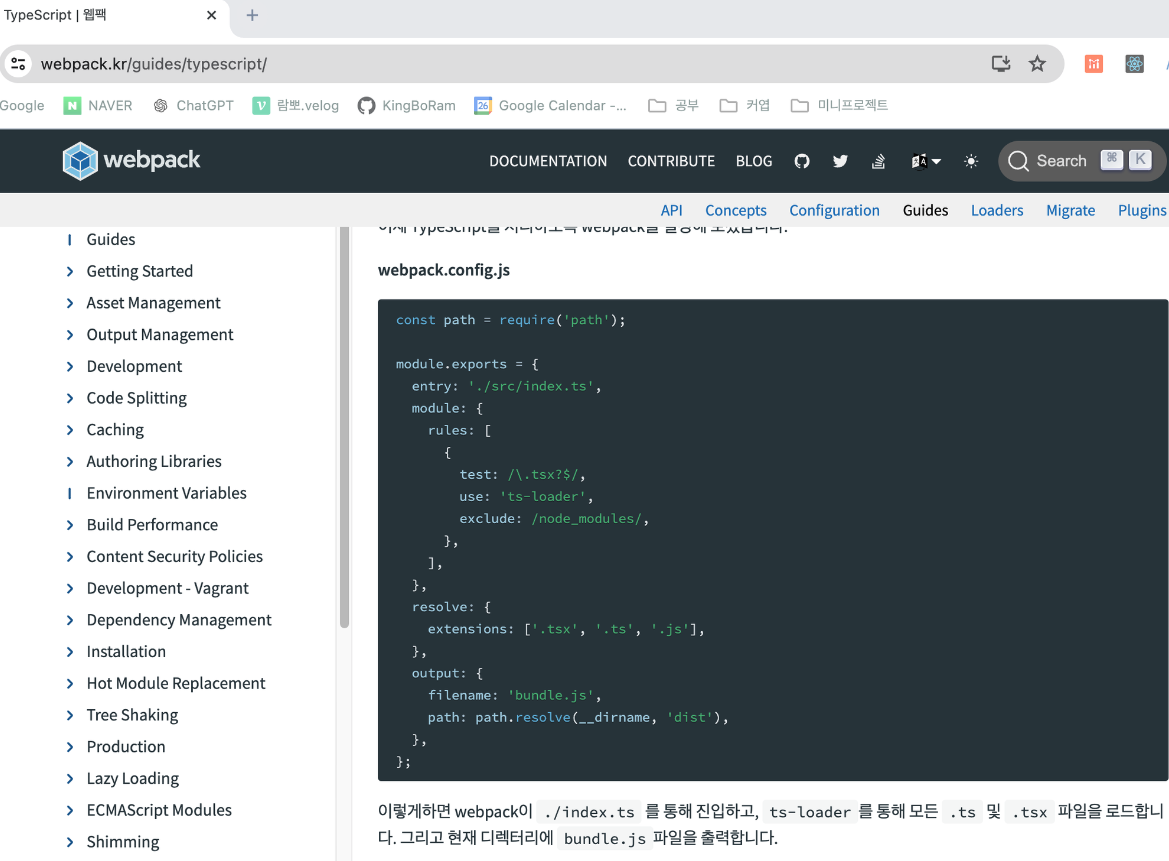The image size is (1169, 861).
Task: Open the 공부 bookmark folder
Action: (x=673, y=106)
